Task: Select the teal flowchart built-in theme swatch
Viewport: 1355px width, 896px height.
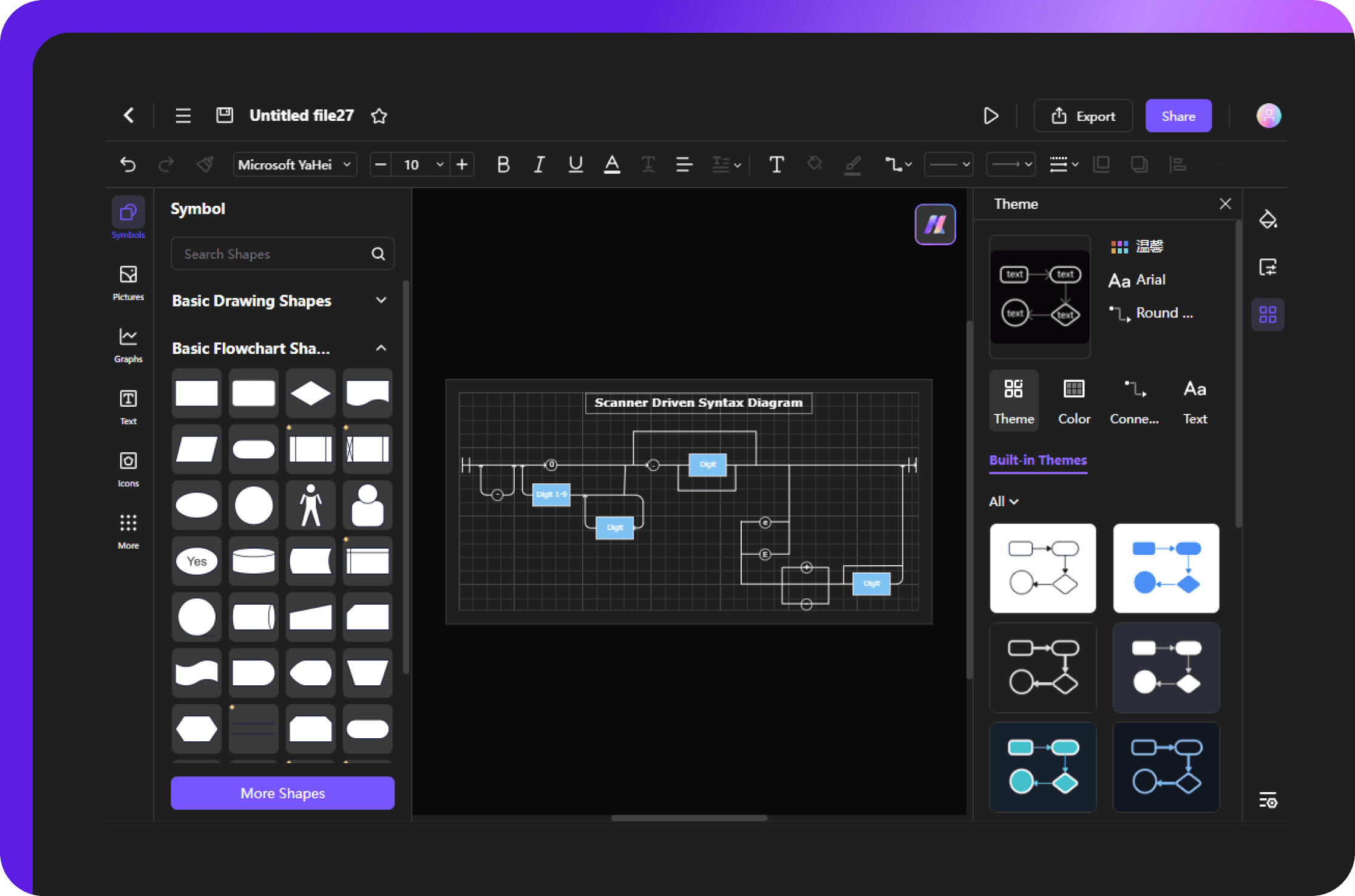Action: pos(1044,762)
